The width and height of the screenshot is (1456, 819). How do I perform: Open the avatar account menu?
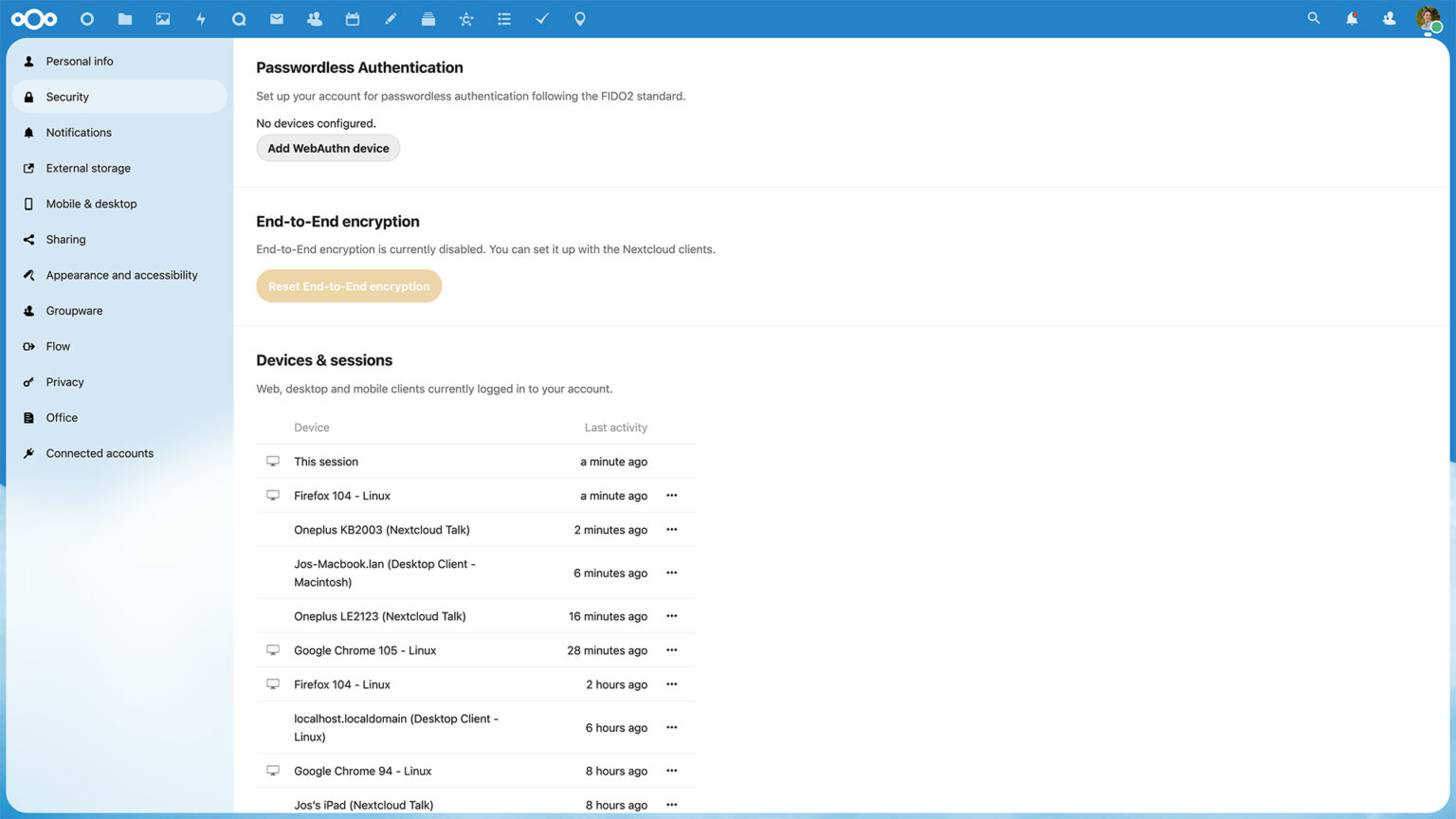point(1429,19)
